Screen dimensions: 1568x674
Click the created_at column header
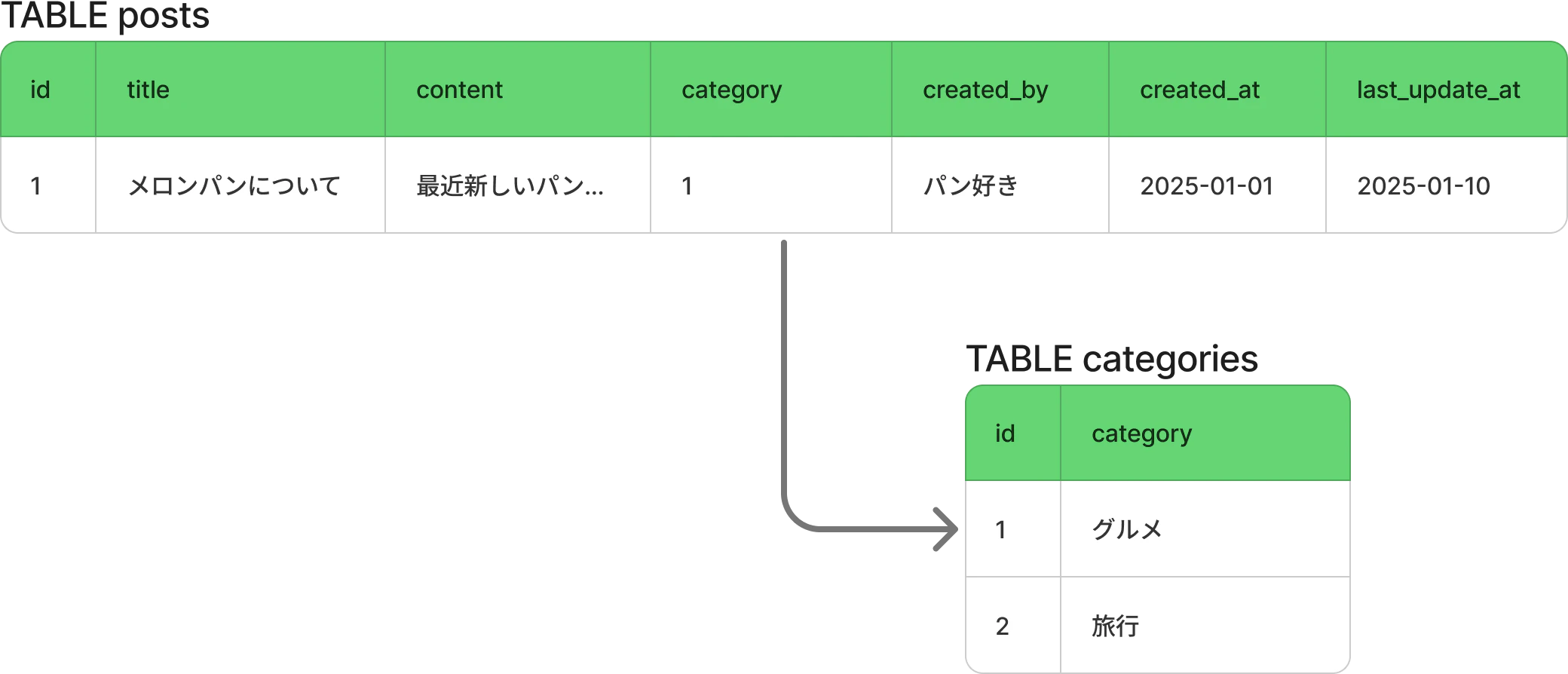(x=1217, y=90)
